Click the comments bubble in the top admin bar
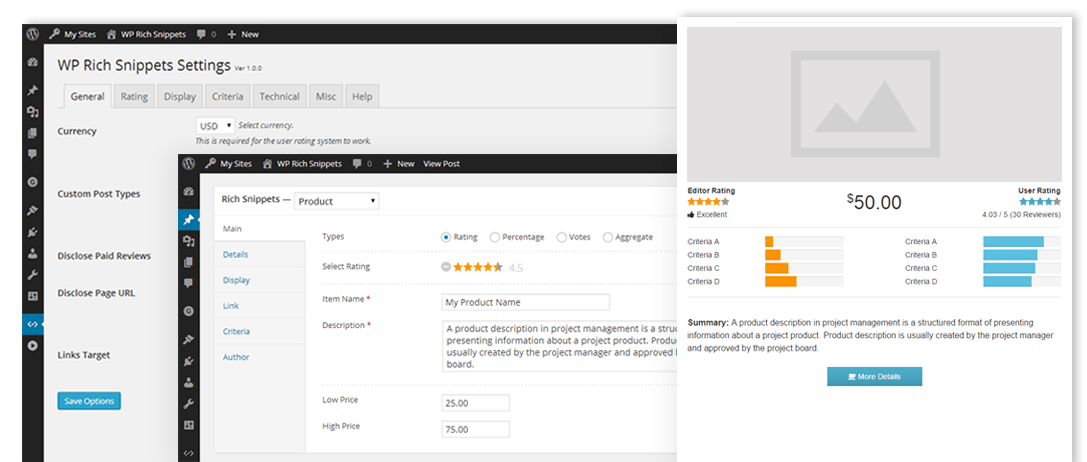 coord(204,34)
